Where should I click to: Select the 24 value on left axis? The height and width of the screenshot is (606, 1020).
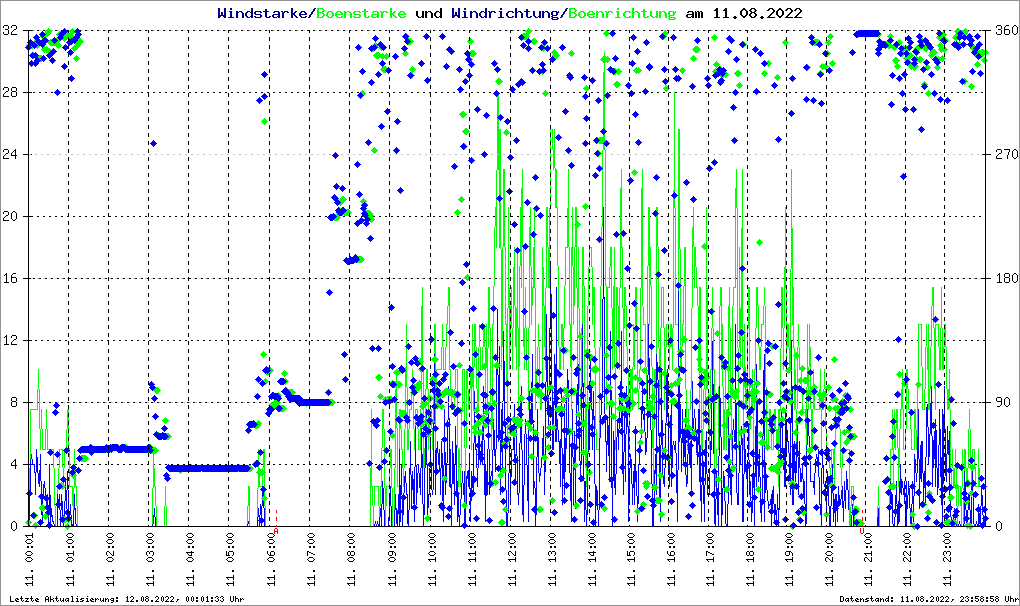[x=10, y=155]
